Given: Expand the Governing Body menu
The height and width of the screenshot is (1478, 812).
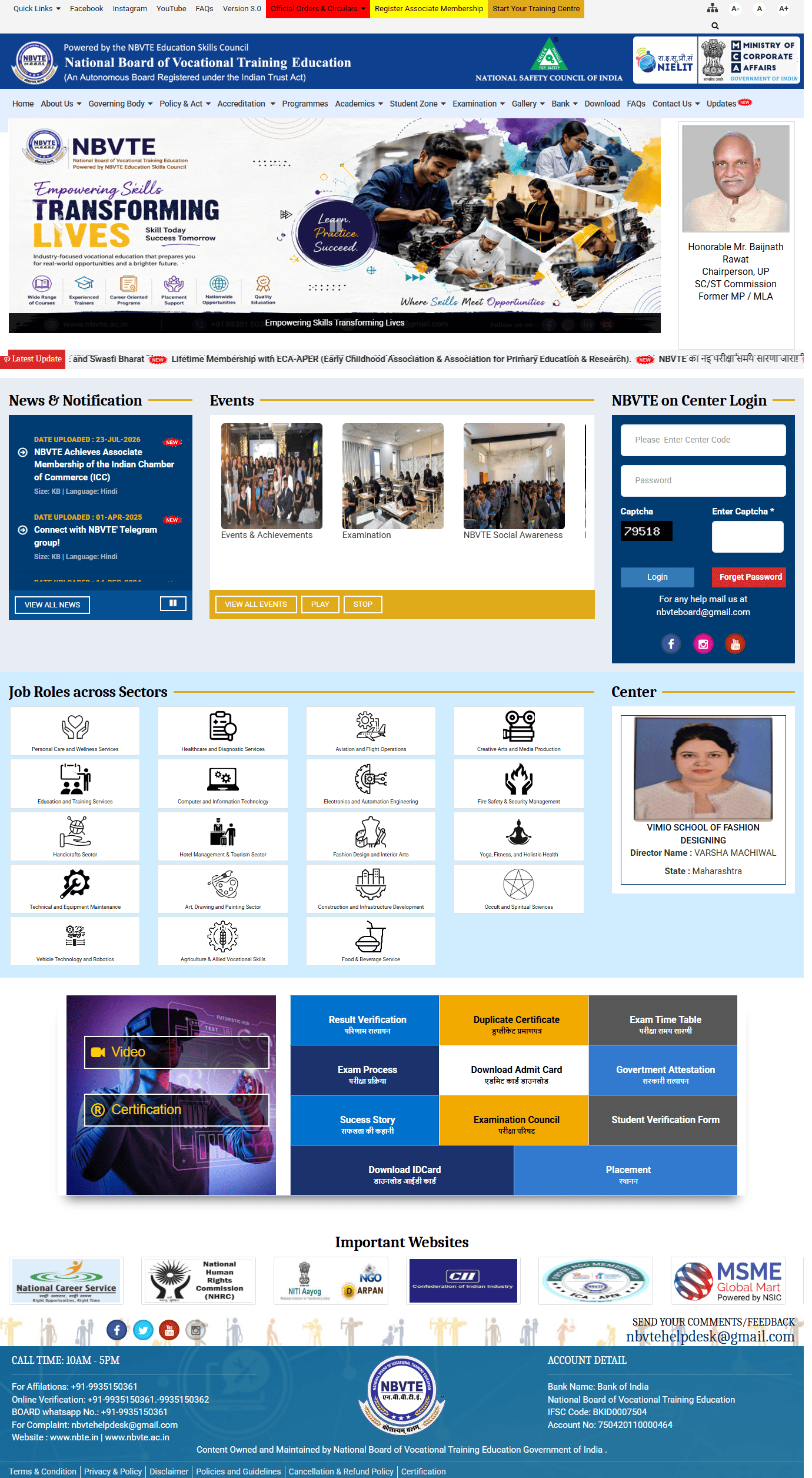Looking at the screenshot, I should tap(121, 104).
